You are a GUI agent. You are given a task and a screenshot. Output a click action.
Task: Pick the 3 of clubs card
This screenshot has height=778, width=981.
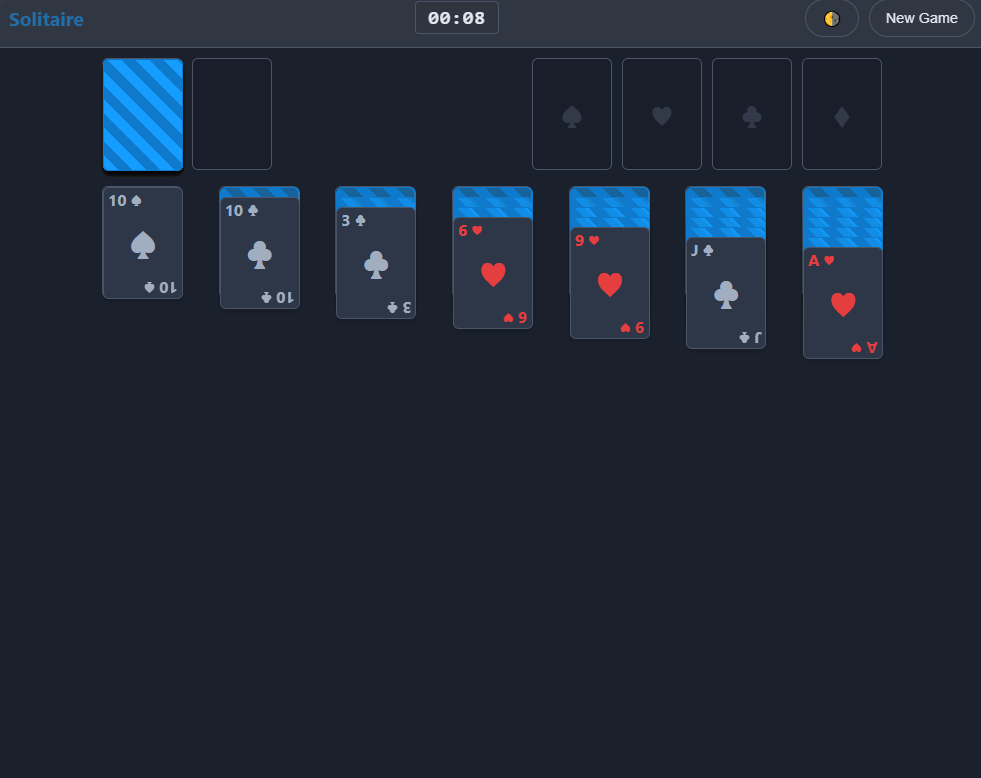[376, 264]
